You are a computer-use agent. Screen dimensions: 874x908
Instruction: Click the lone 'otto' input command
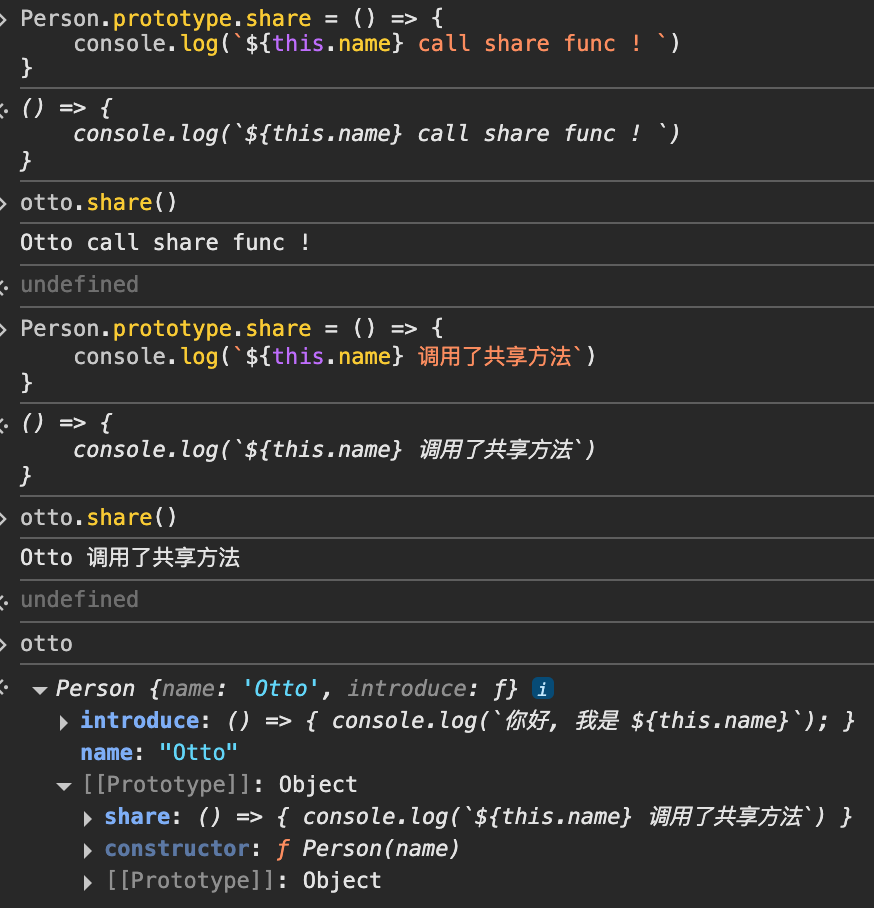47,643
